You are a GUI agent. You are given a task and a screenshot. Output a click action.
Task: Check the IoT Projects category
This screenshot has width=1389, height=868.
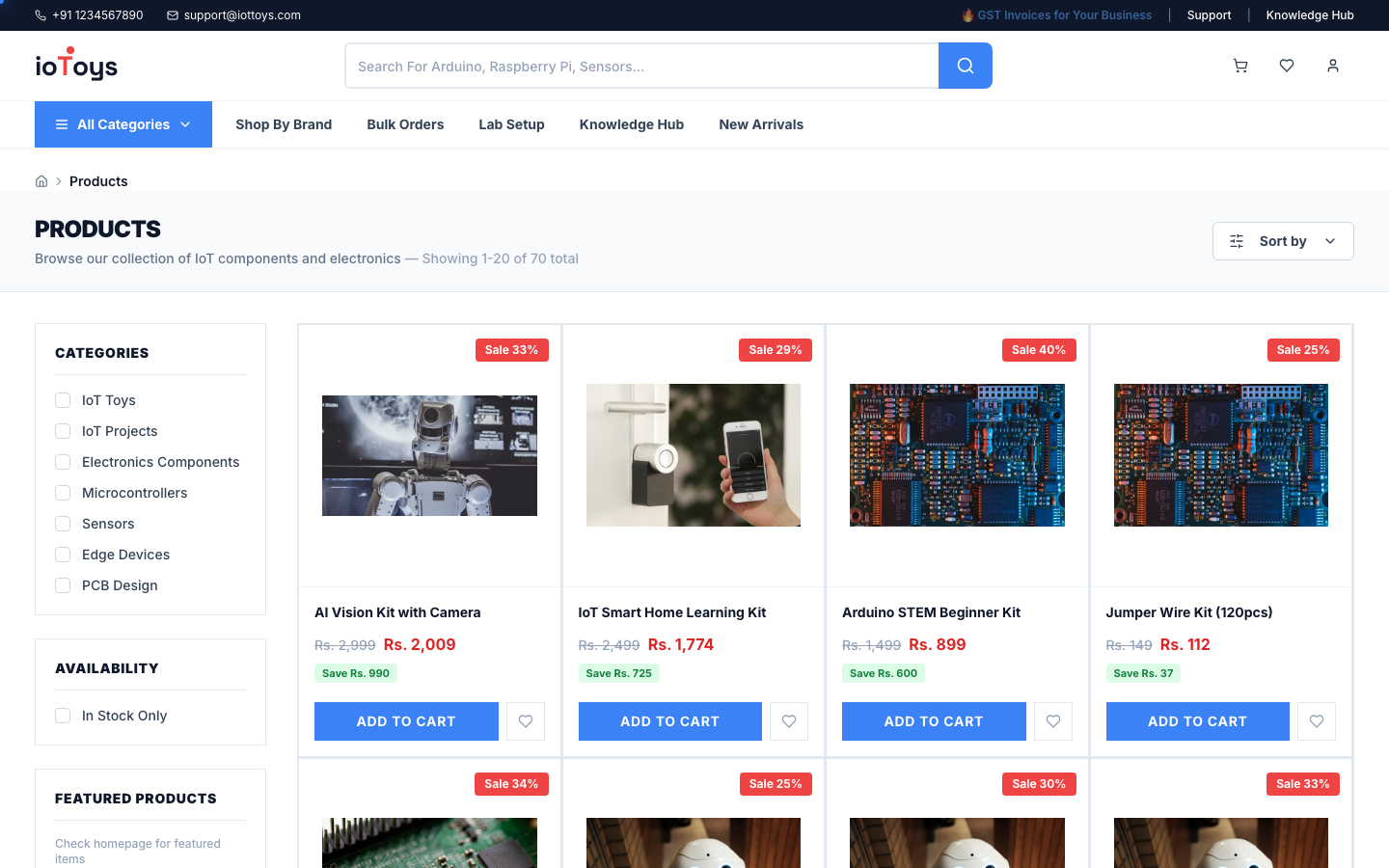(63, 431)
